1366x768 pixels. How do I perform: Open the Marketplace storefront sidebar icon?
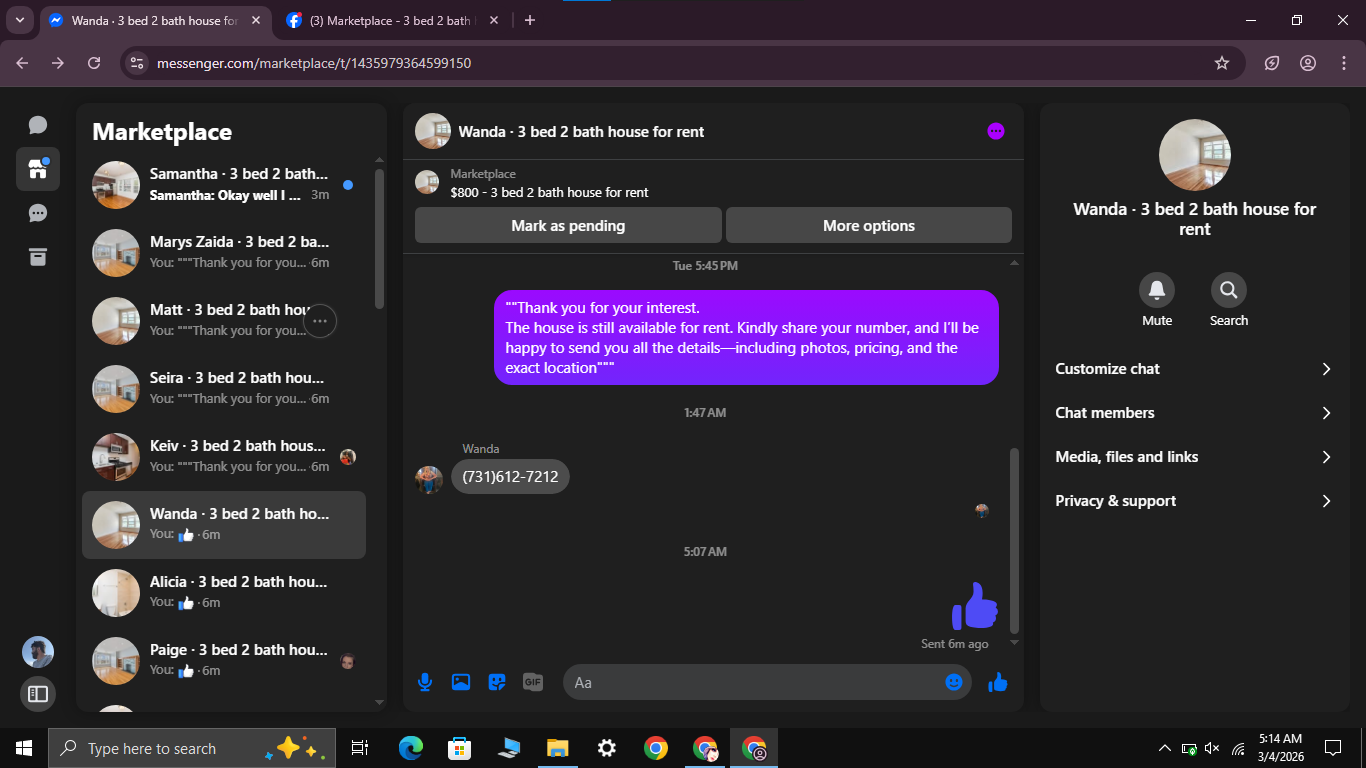[38, 169]
